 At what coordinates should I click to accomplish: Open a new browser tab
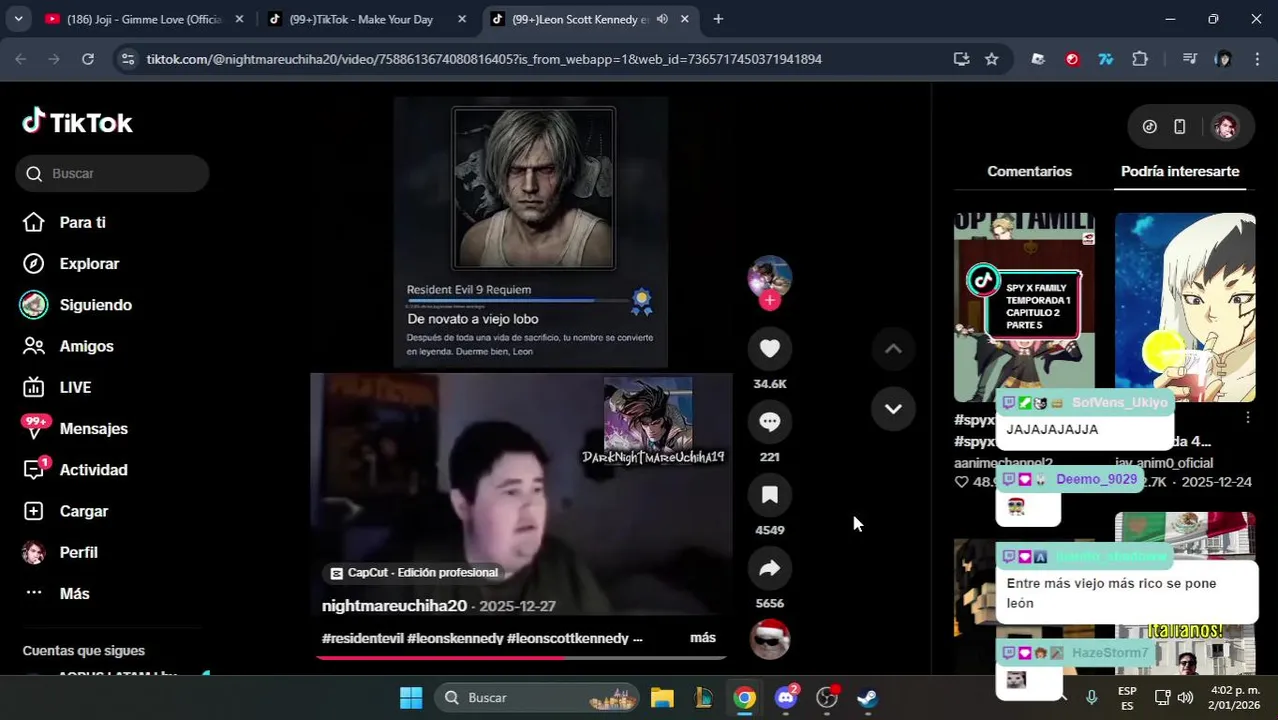tap(718, 19)
